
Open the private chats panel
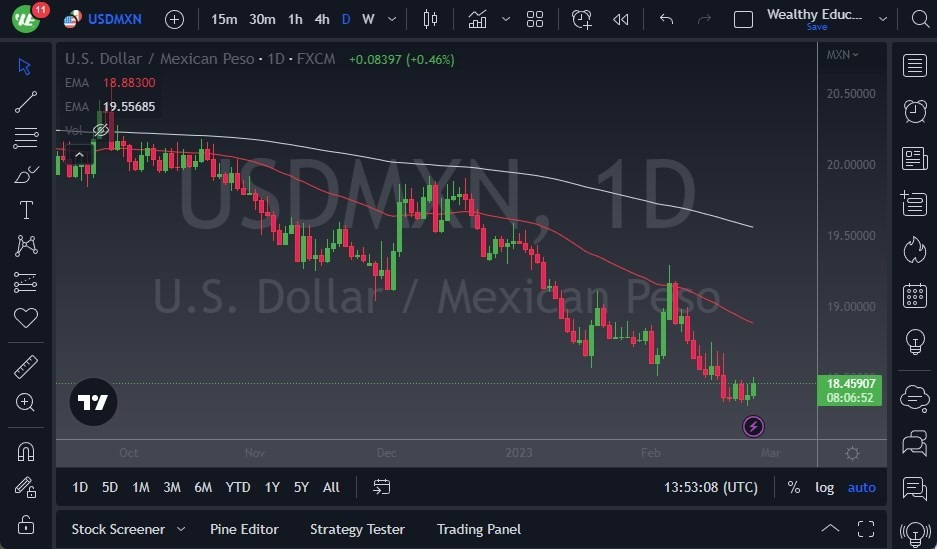pyautogui.click(x=914, y=443)
